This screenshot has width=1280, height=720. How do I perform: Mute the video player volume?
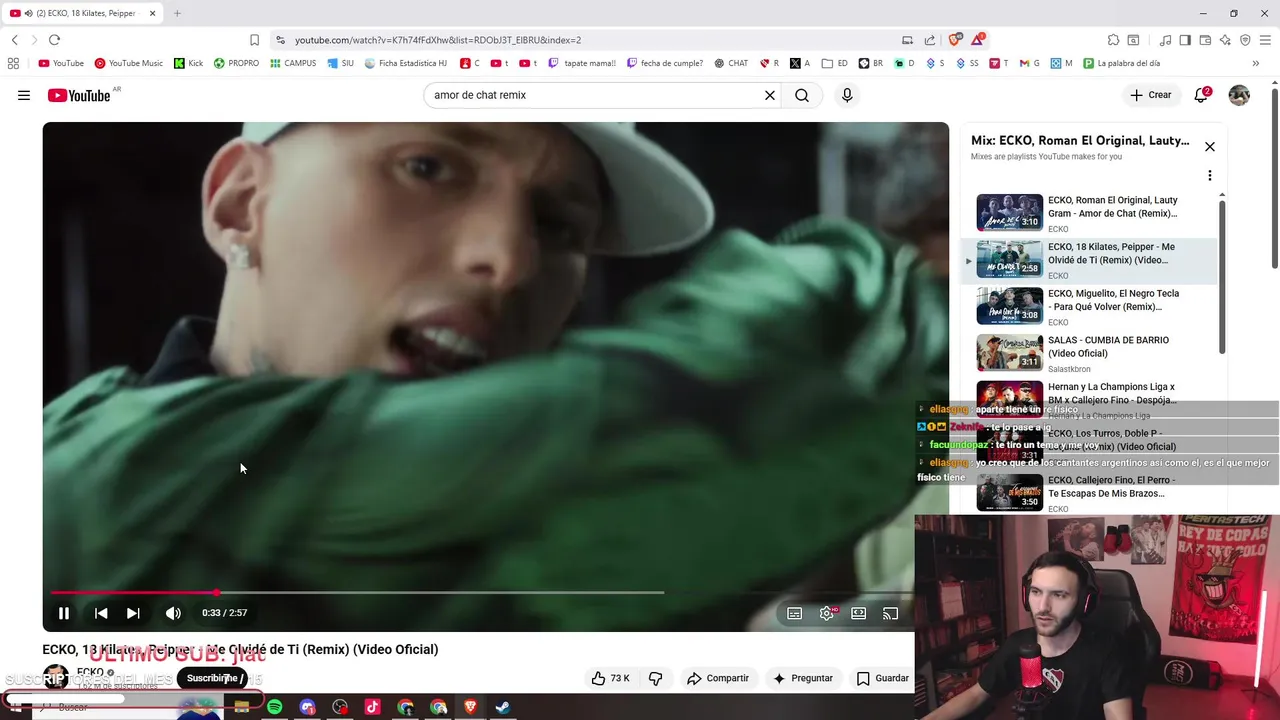173,613
